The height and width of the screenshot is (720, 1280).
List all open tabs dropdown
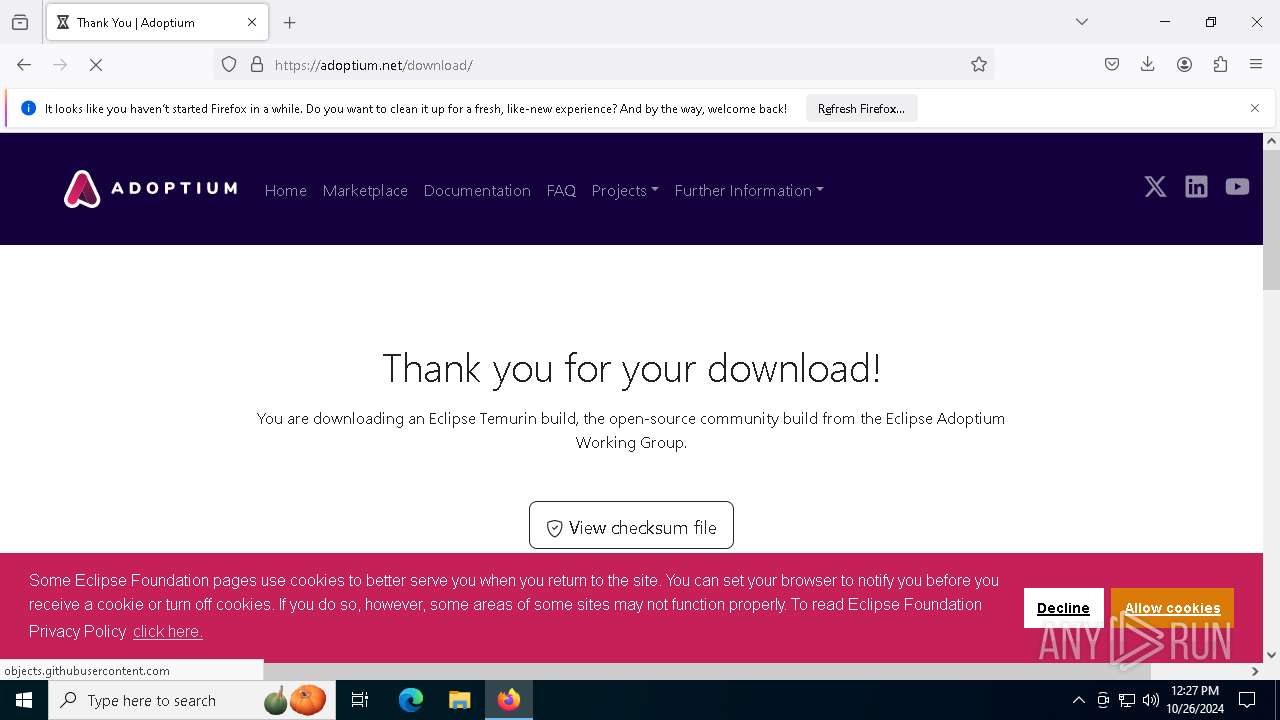point(1082,22)
